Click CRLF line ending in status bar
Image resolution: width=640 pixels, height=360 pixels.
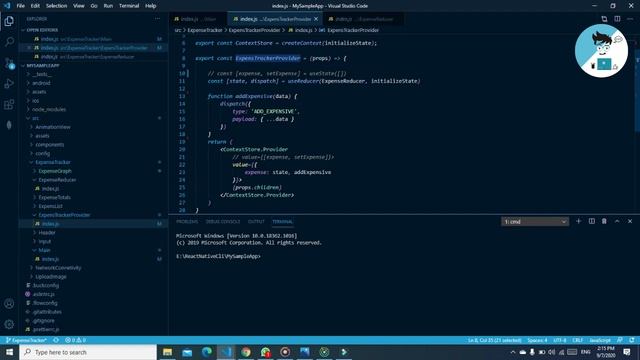(578, 340)
